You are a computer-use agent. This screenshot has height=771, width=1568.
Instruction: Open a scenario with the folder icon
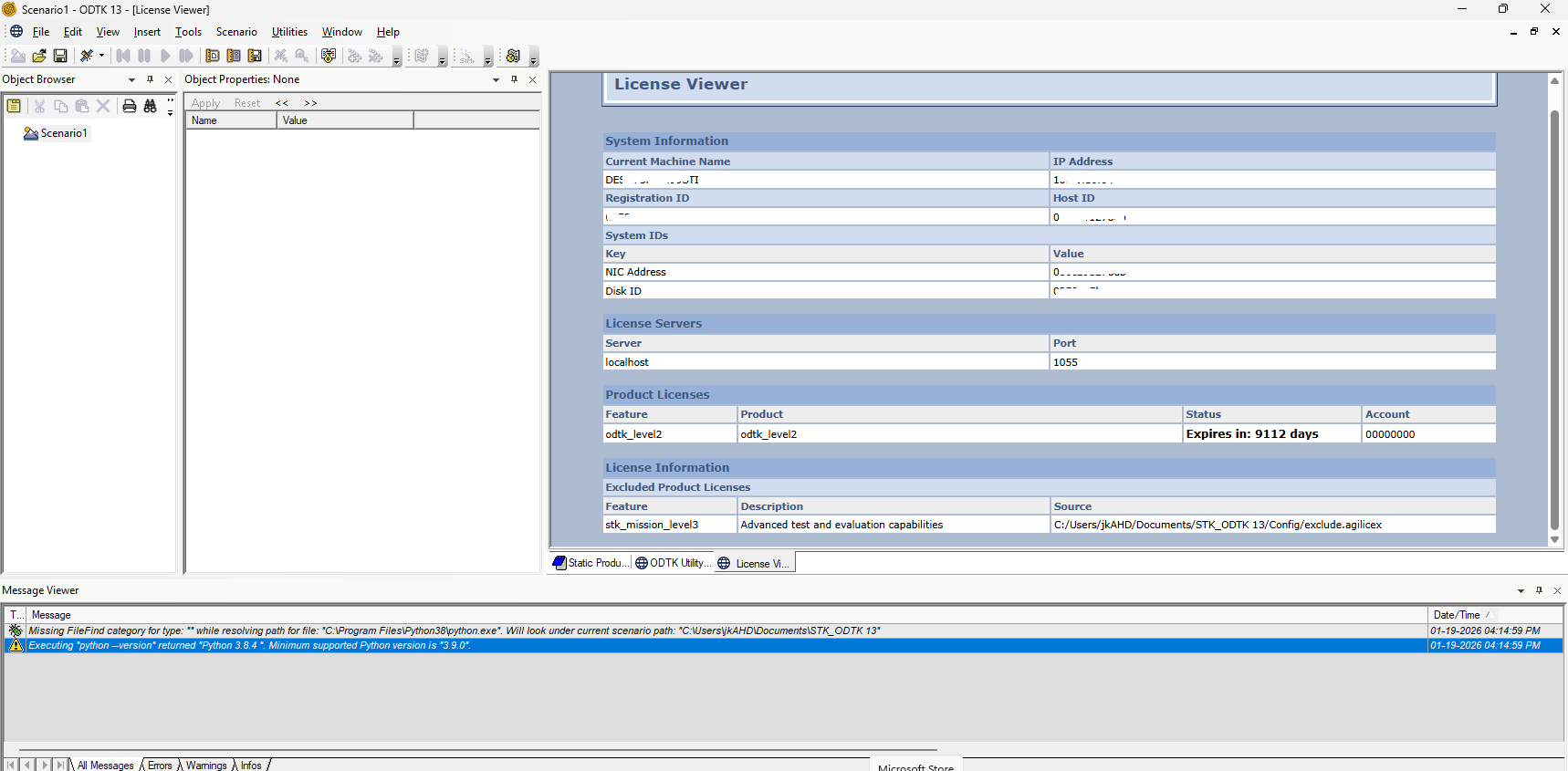39,56
